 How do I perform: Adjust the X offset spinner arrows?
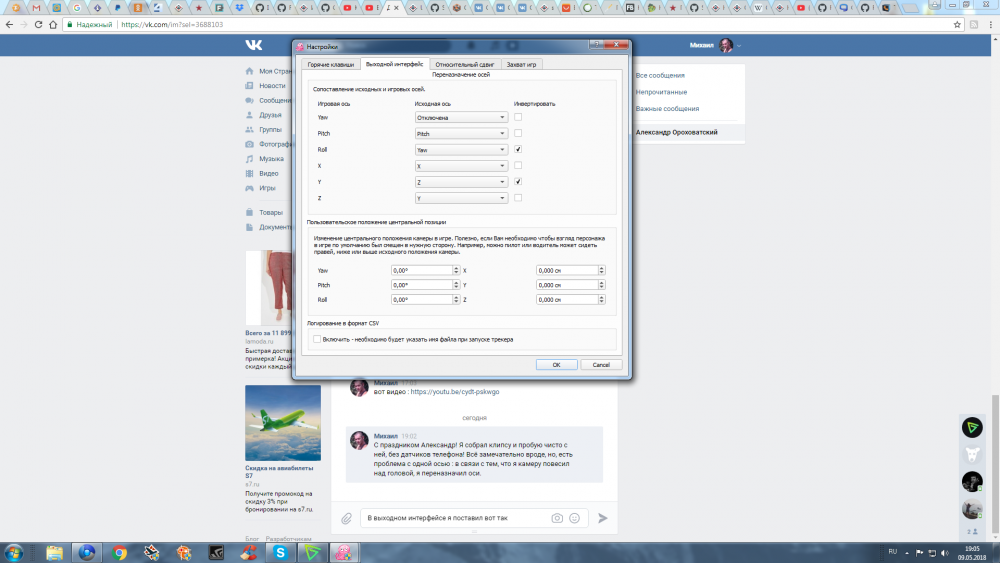tap(601, 270)
